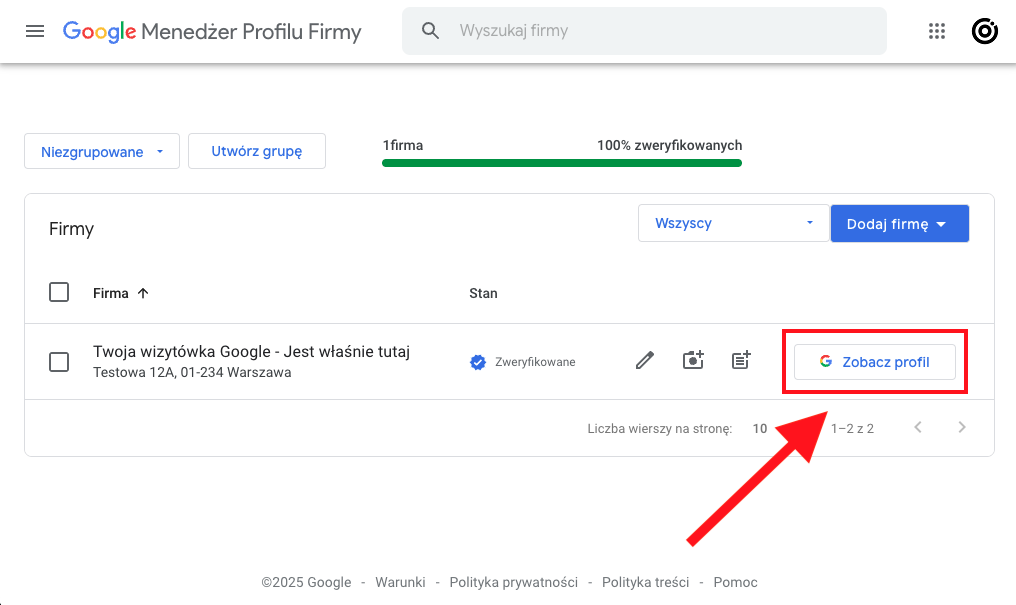Click the blue verified badge icon
The height and width of the screenshot is (605, 1016).
pyautogui.click(x=478, y=362)
